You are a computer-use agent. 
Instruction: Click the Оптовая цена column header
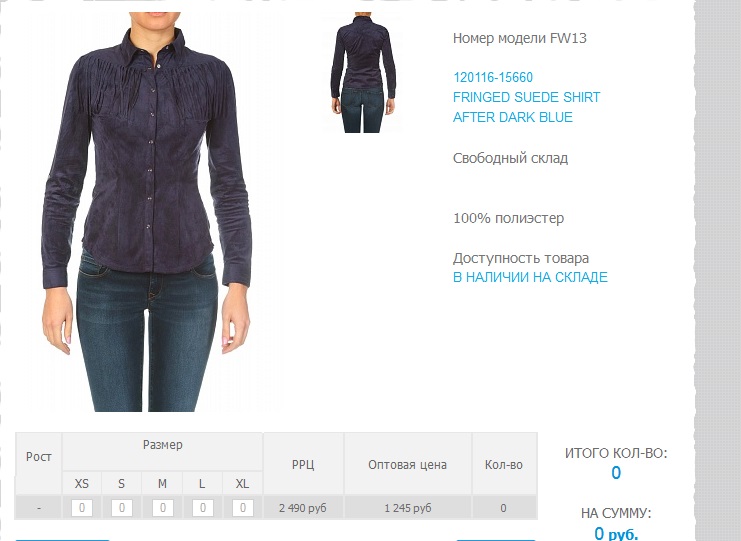(408, 464)
